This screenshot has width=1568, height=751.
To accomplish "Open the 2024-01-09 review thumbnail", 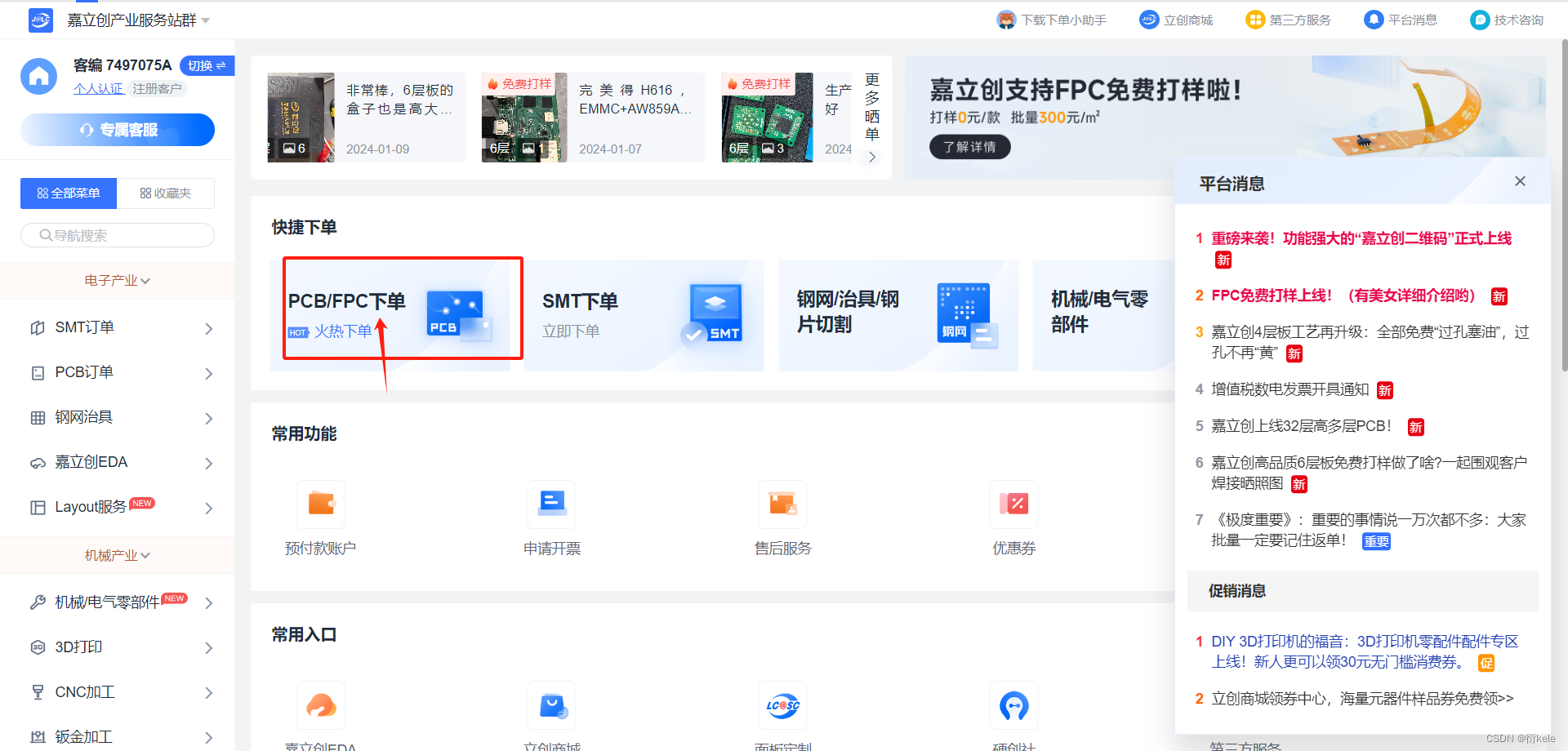I will pos(301,118).
